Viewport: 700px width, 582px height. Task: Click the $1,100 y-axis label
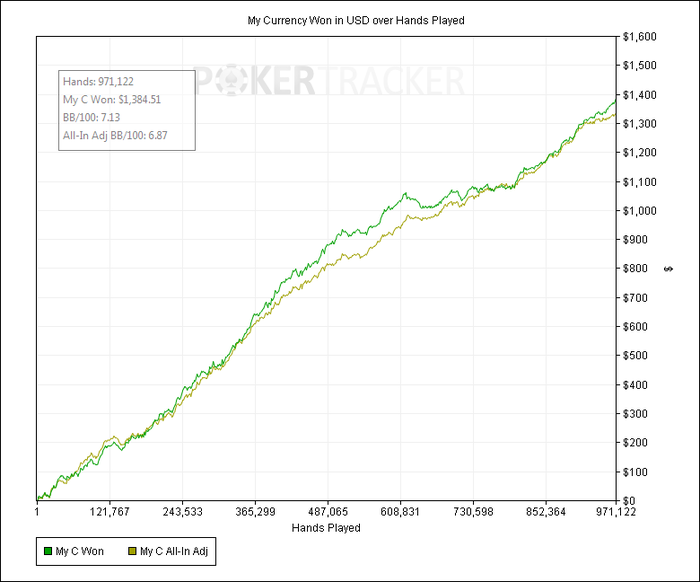tap(639, 182)
